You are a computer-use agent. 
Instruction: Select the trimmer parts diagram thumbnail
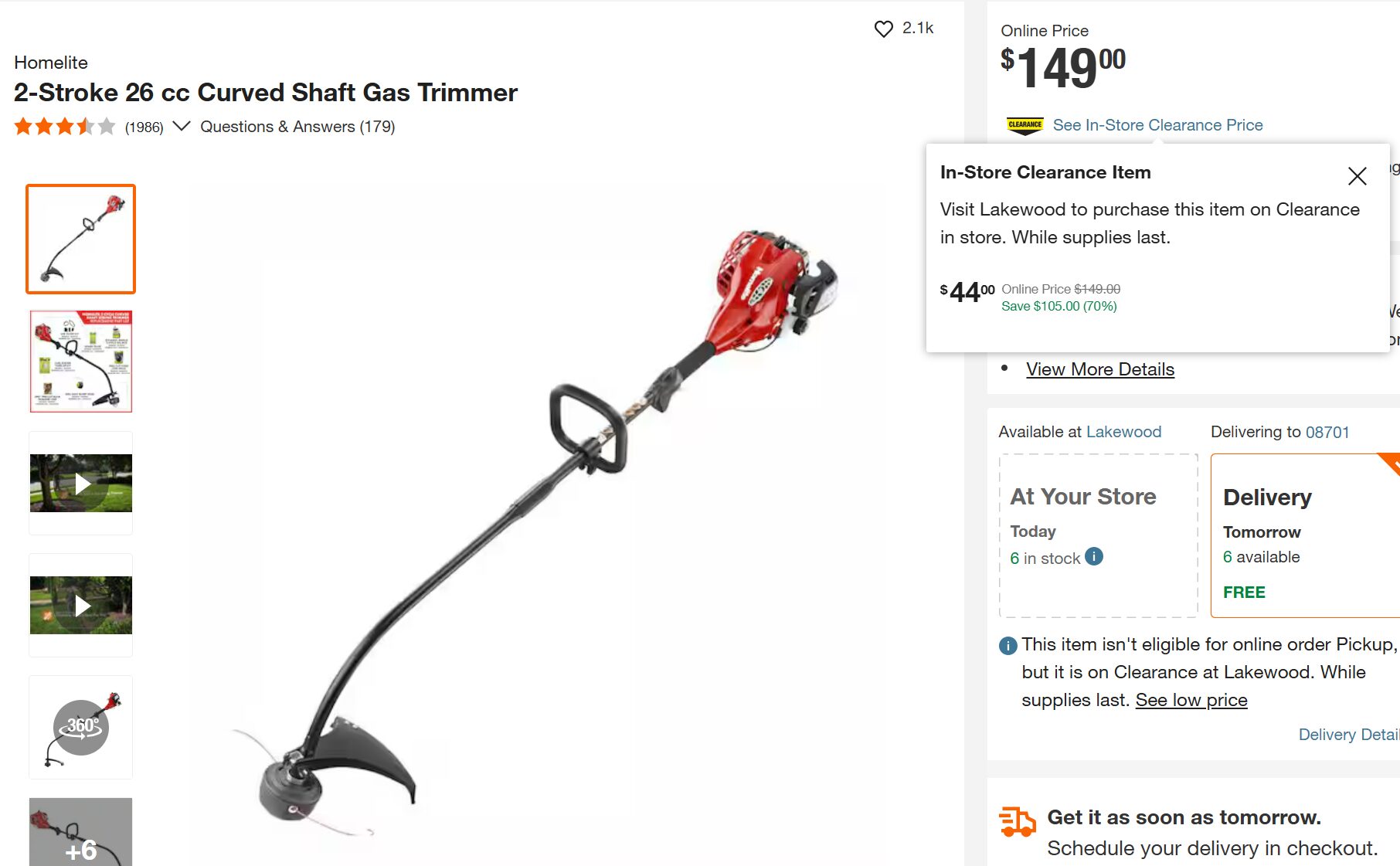tap(81, 361)
